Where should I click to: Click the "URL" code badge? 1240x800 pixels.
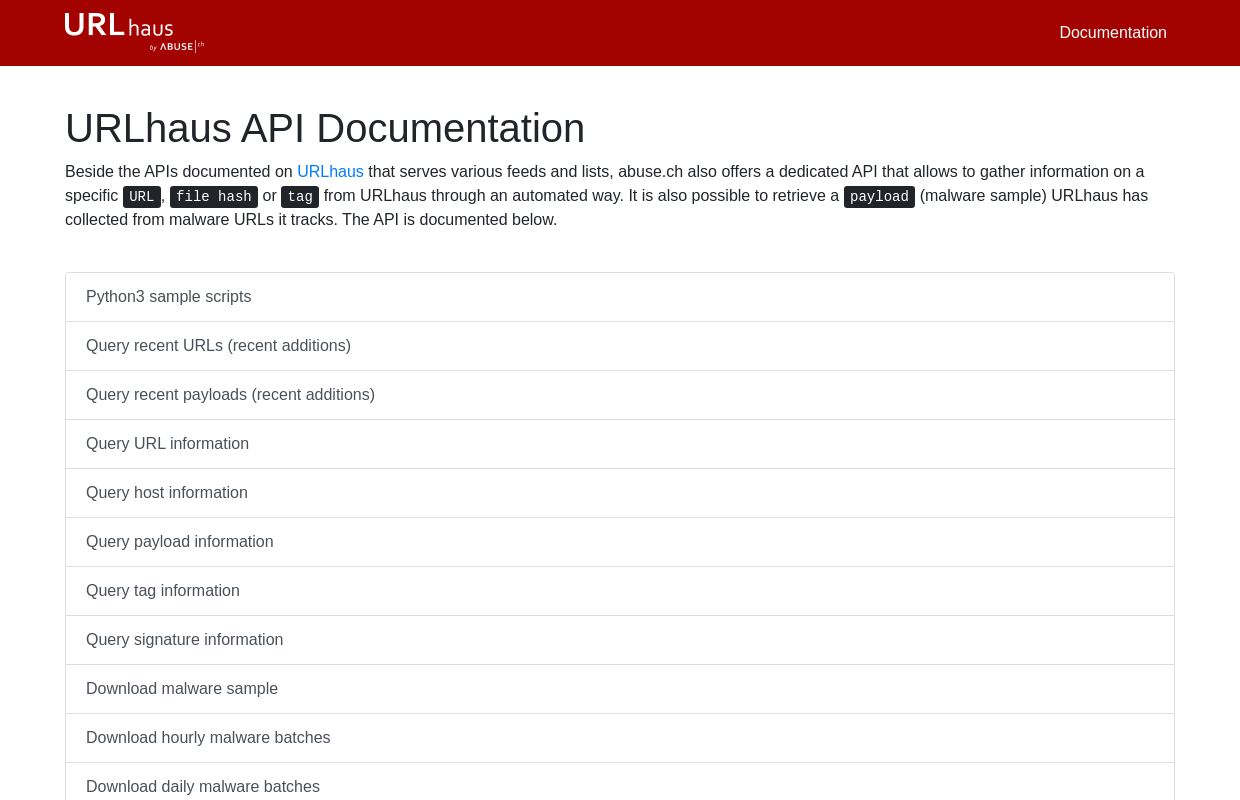click(x=142, y=197)
